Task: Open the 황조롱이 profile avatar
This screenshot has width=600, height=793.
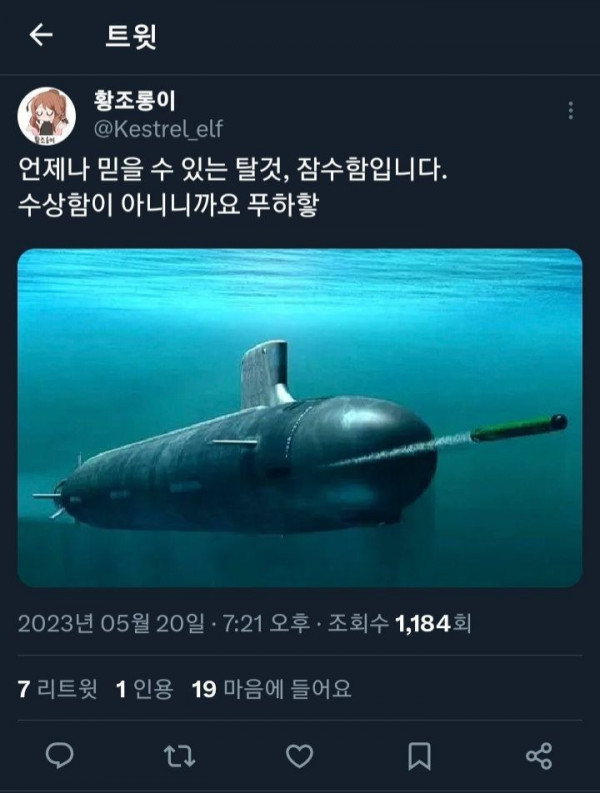Action: click(x=47, y=116)
